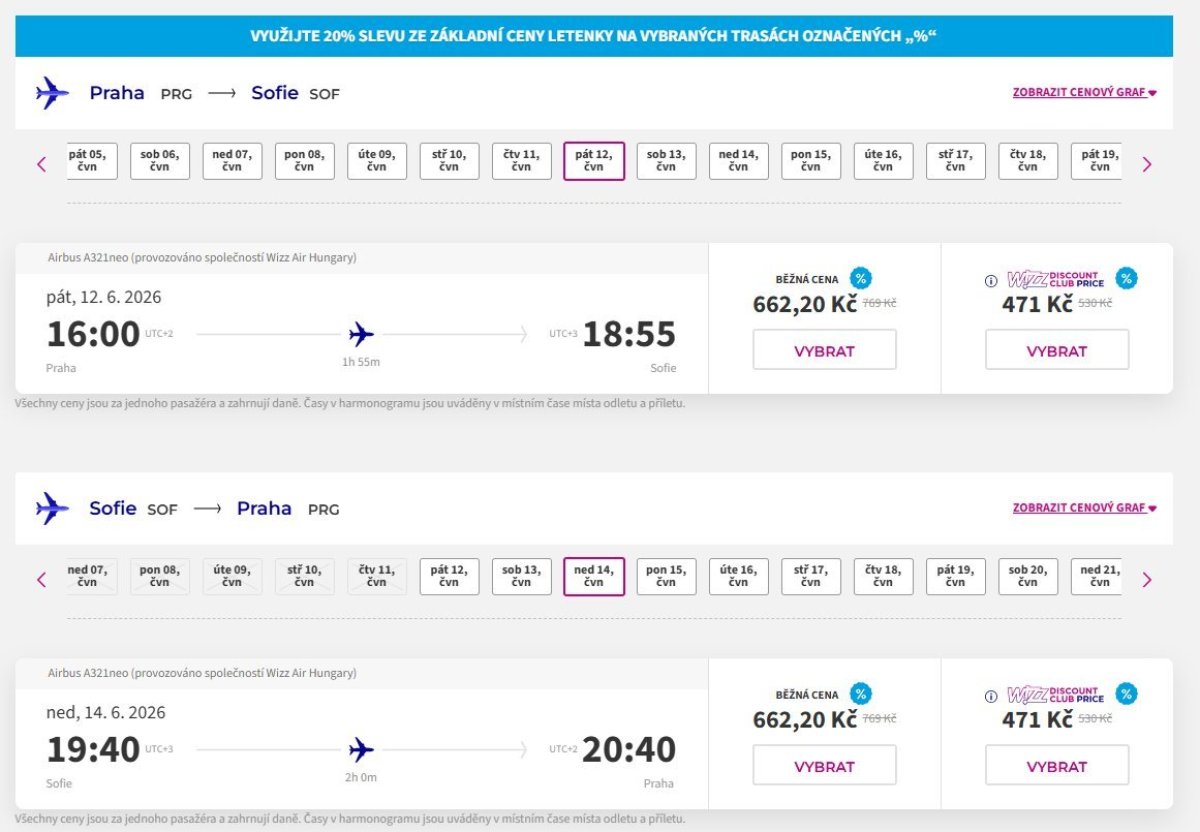Click the plane icon next to Sofie SOF heading

coord(52,508)
